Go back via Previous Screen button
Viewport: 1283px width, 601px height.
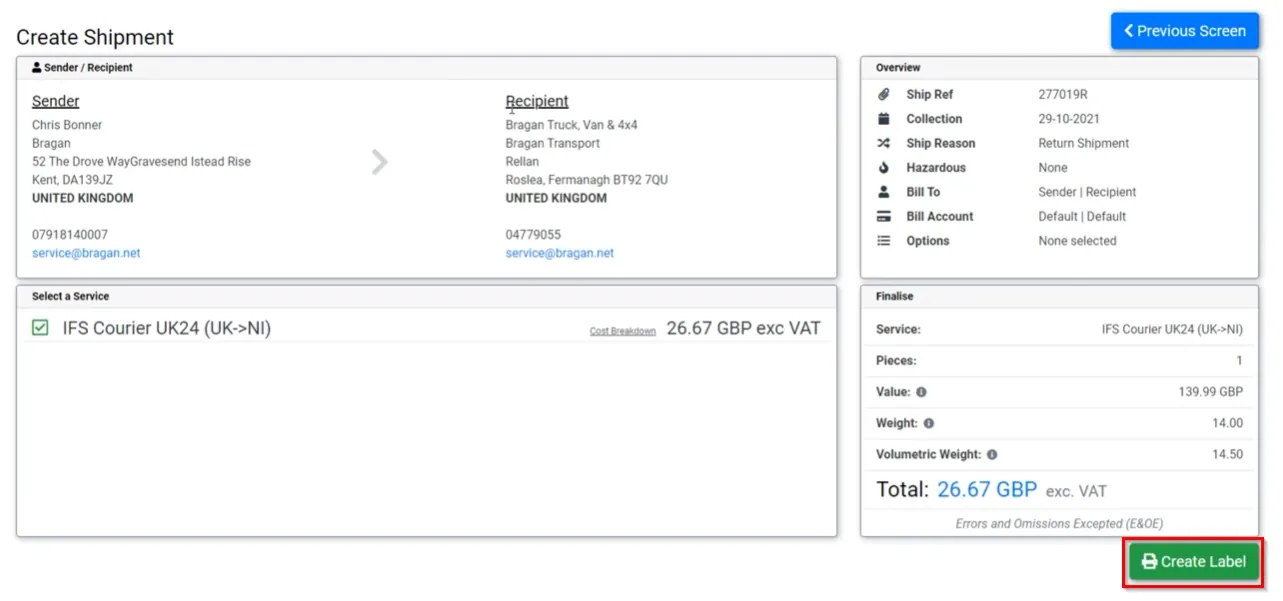coord(1185,31)
